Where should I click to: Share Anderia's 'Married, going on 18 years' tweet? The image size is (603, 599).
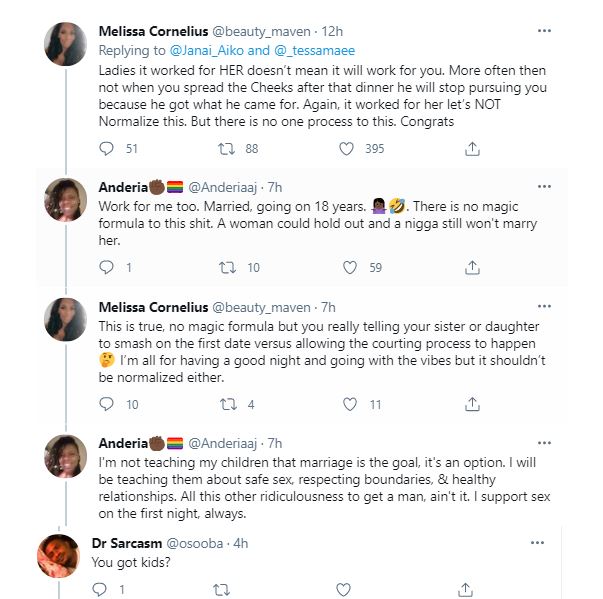coord(472,267)
